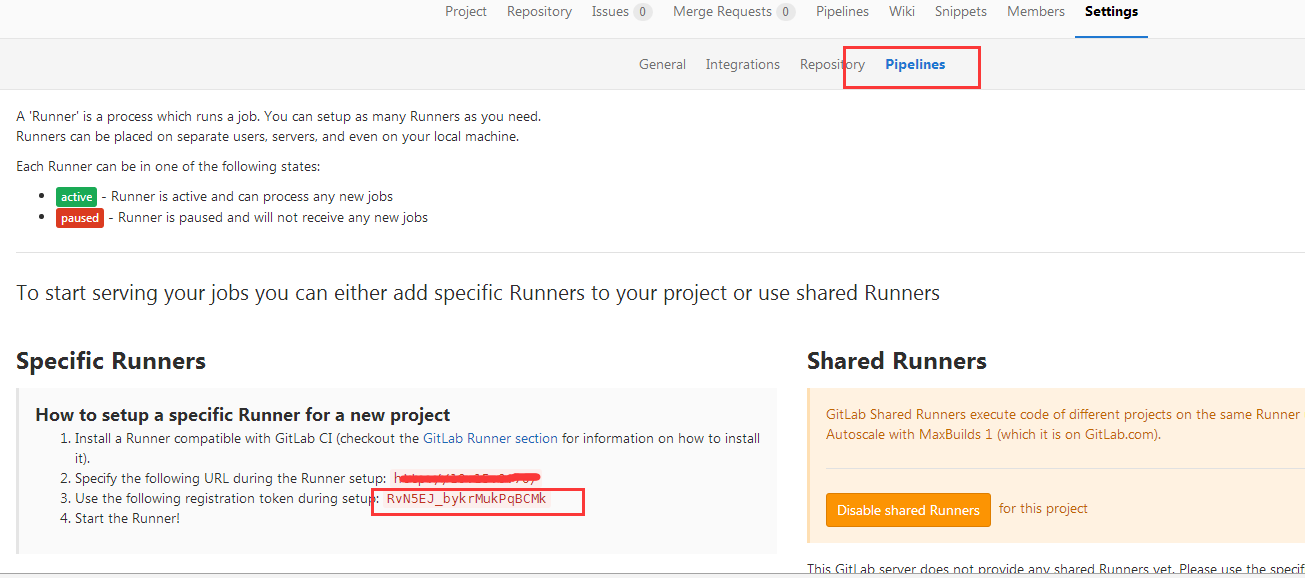Viewport: 1305px width, 578px height.
Task: Click the registration token RvN5EJ_bykrMukPqBCMk
Action: click(x=467, y=498)
